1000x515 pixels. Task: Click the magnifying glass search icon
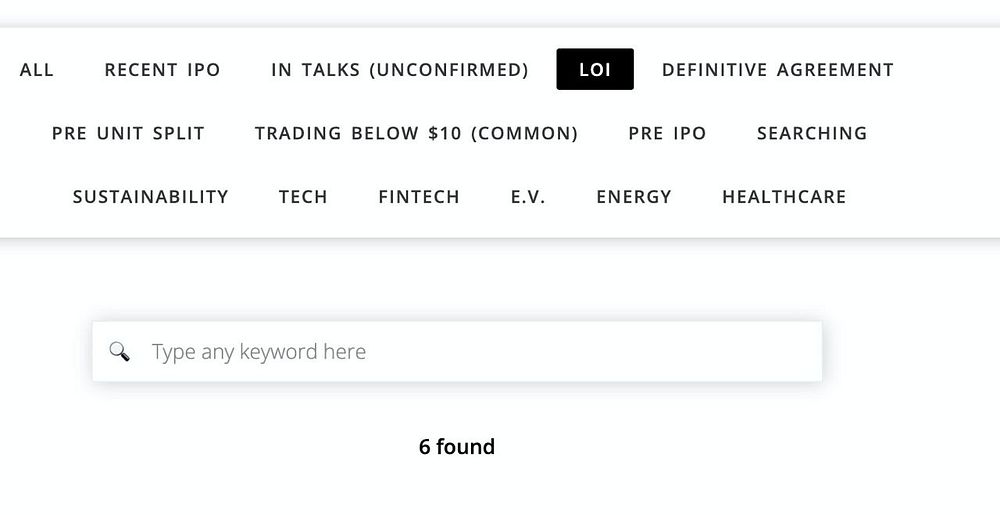tap(119, 351)
